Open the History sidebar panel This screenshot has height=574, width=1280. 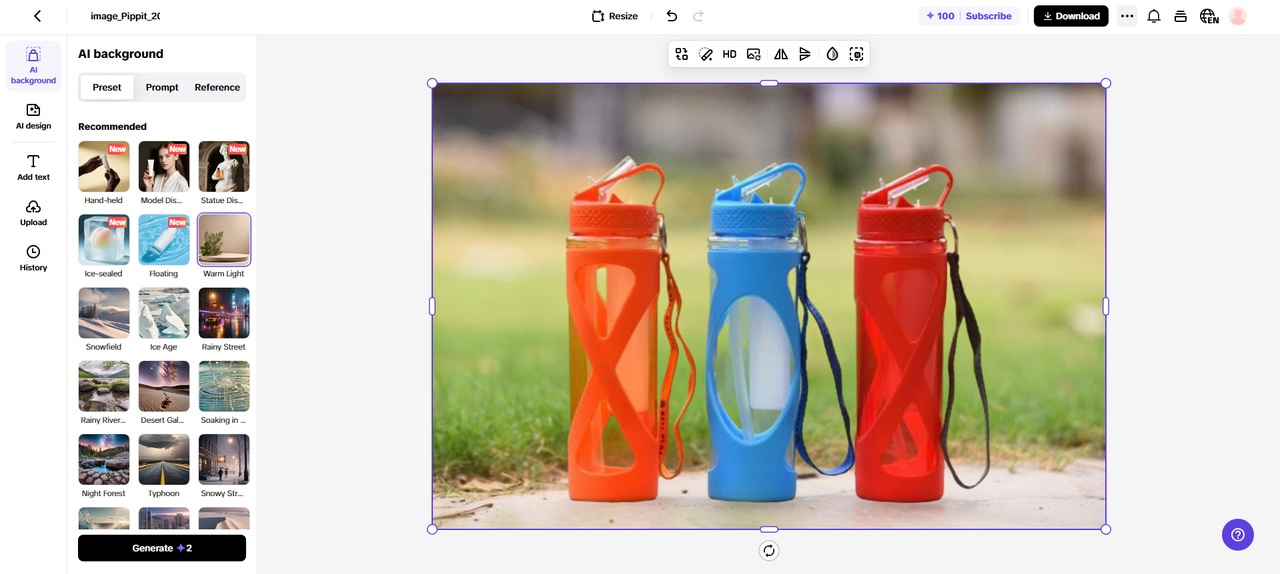pyautogui.click(x=33, y=258)
